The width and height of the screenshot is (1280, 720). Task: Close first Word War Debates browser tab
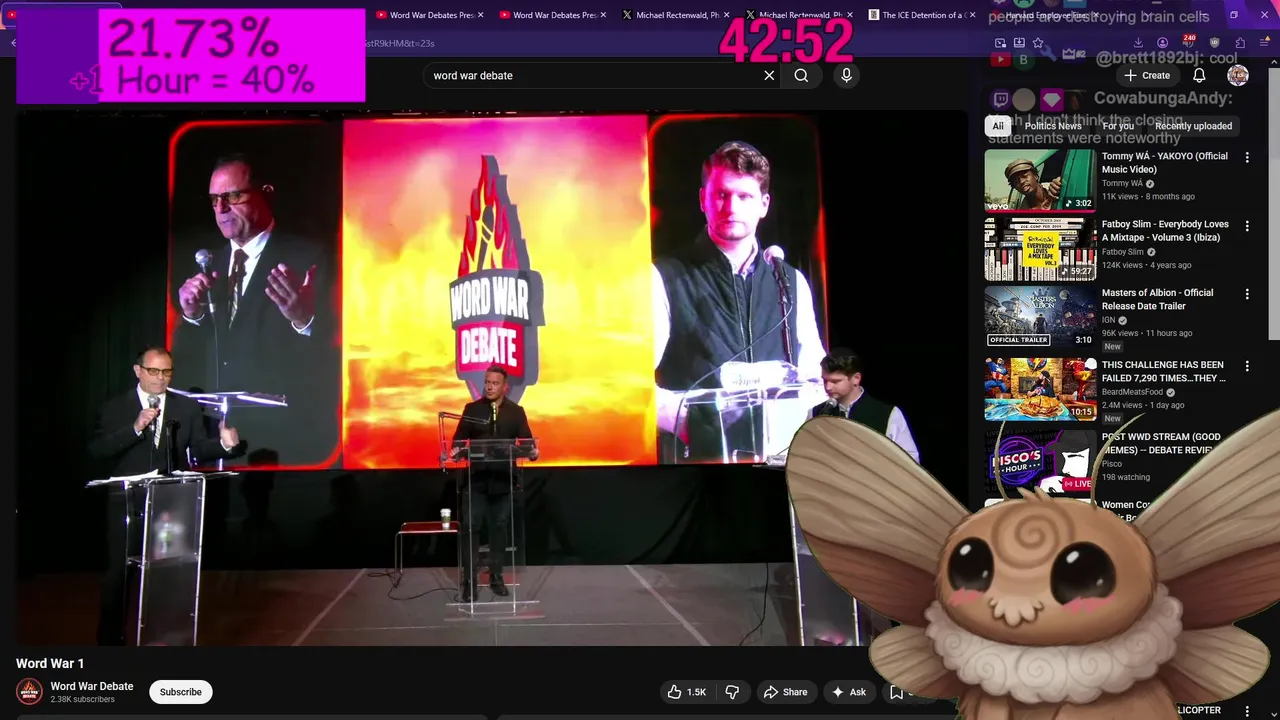coord(481,15)
